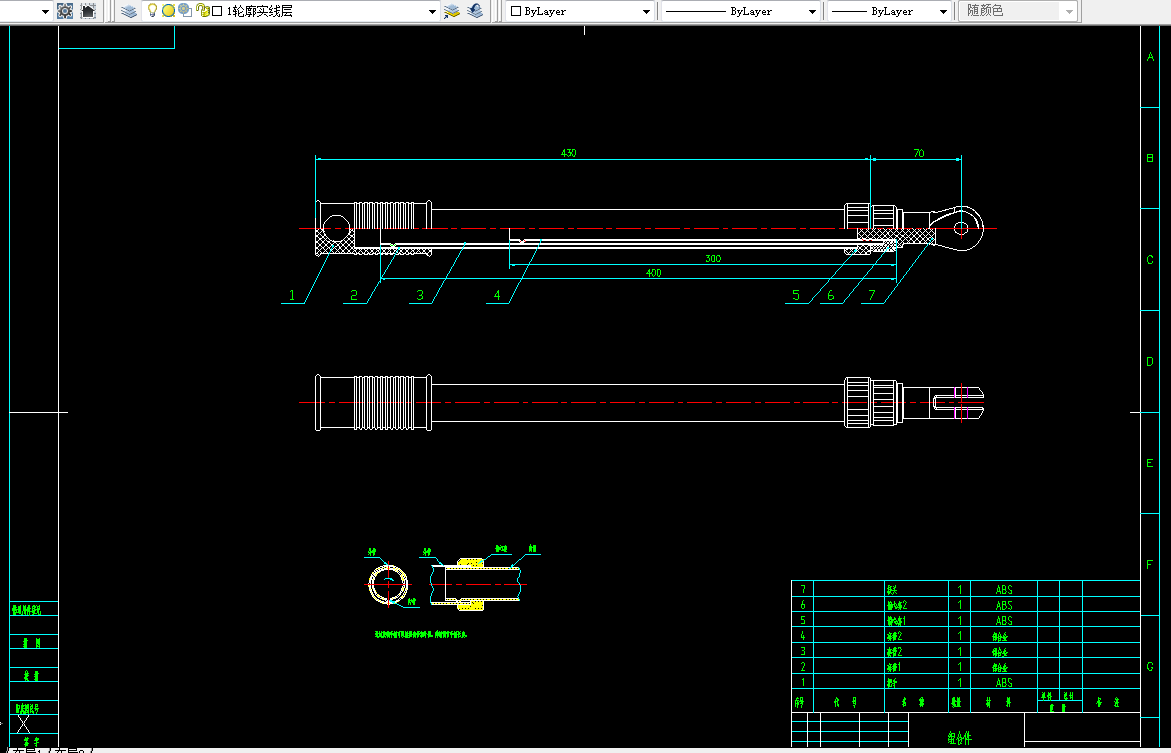
Task: Open the Layer Properties Manager icon
Action: (x=129, y=11)
